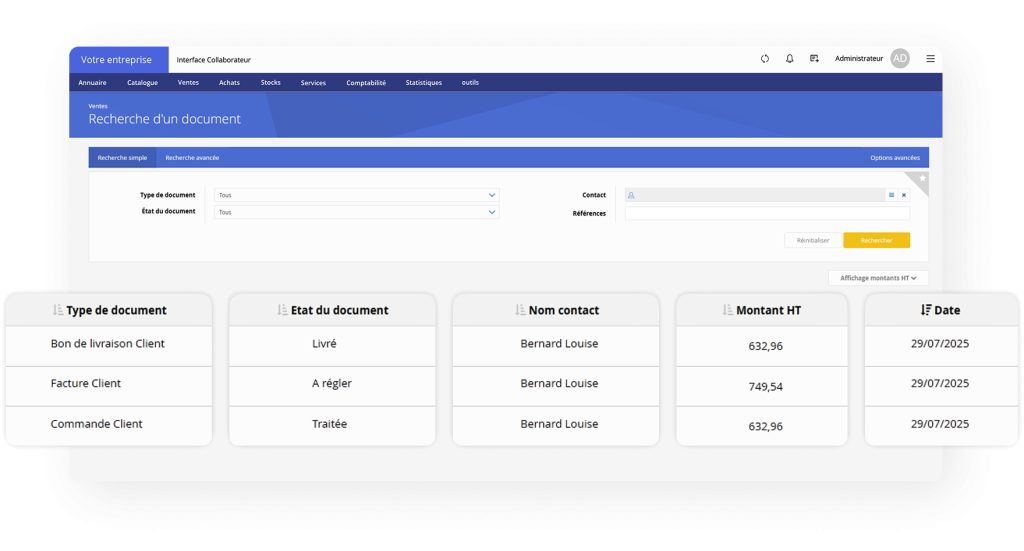Click the AD administrator avatar
Viewport: 1024px width, 551px height.
coord(900,59)
